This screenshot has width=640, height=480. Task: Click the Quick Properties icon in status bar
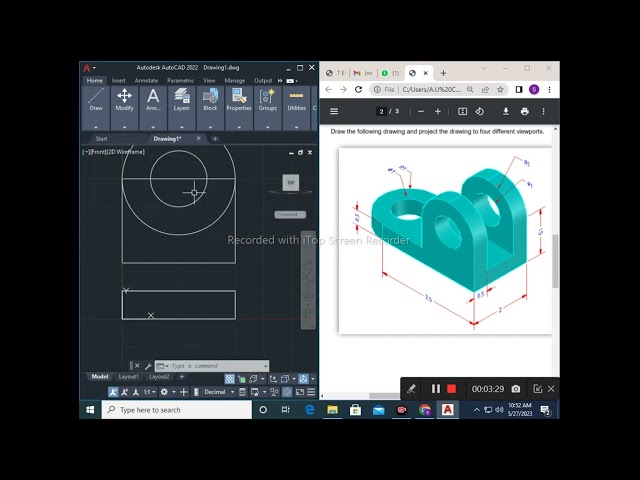pos(242,392)
